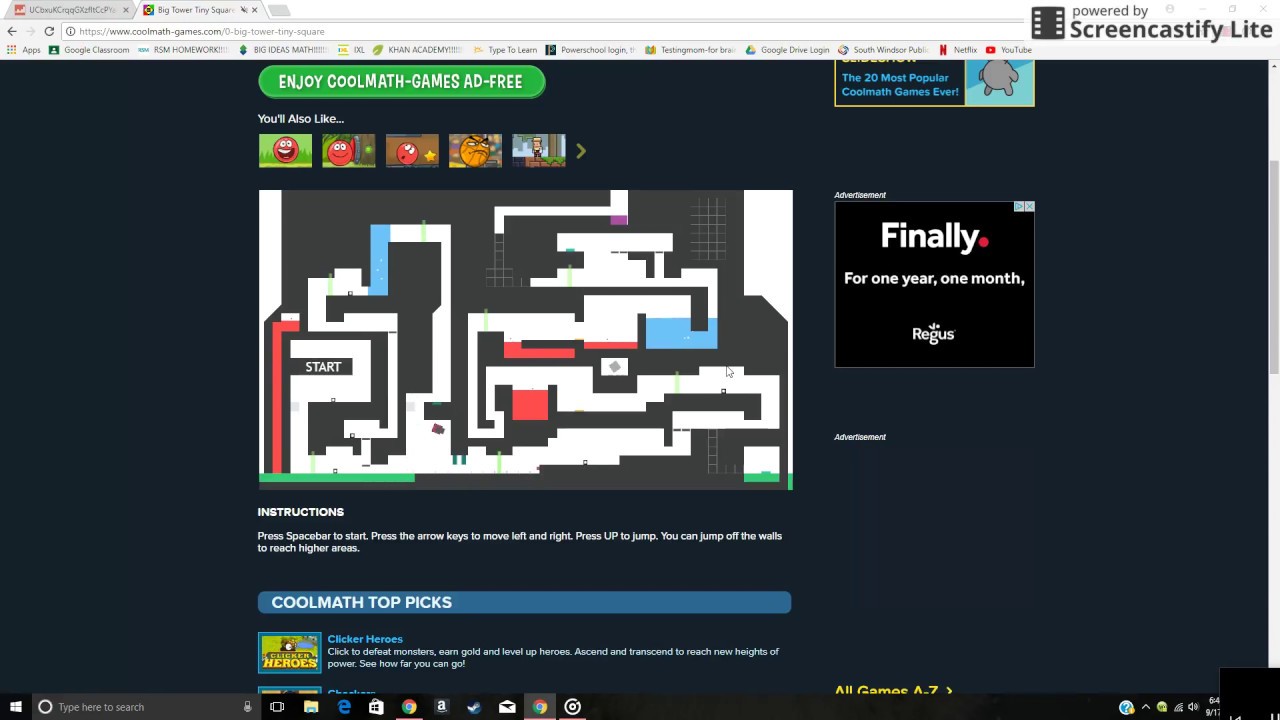1280x720 pixels.
Task: Open Steam from the taskbar
Action: point(474,707)
